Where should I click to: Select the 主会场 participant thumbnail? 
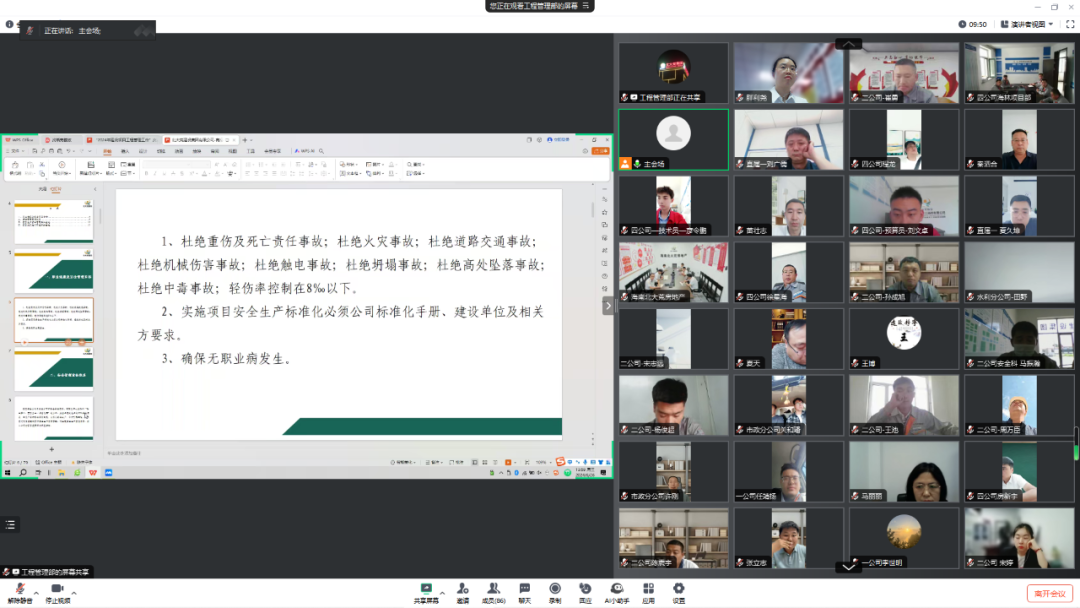point(673,140)
